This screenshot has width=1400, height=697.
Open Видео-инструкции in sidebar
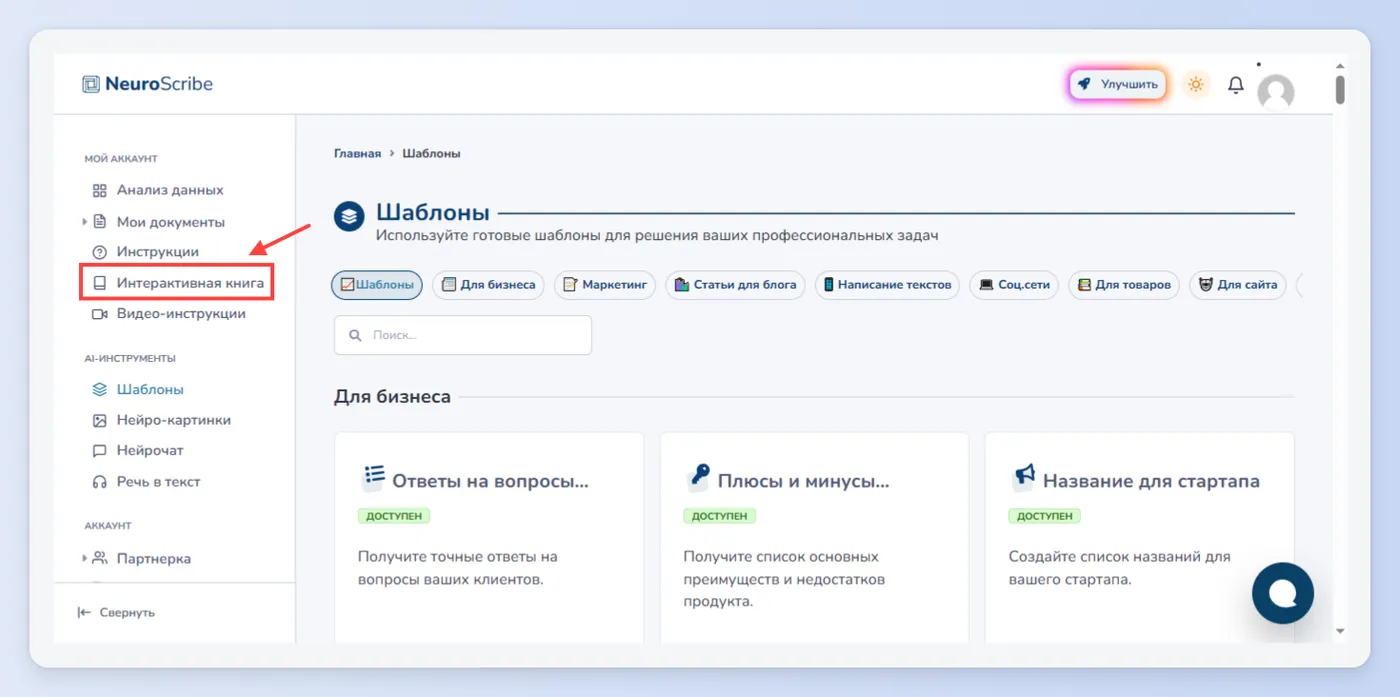point(181,314)
